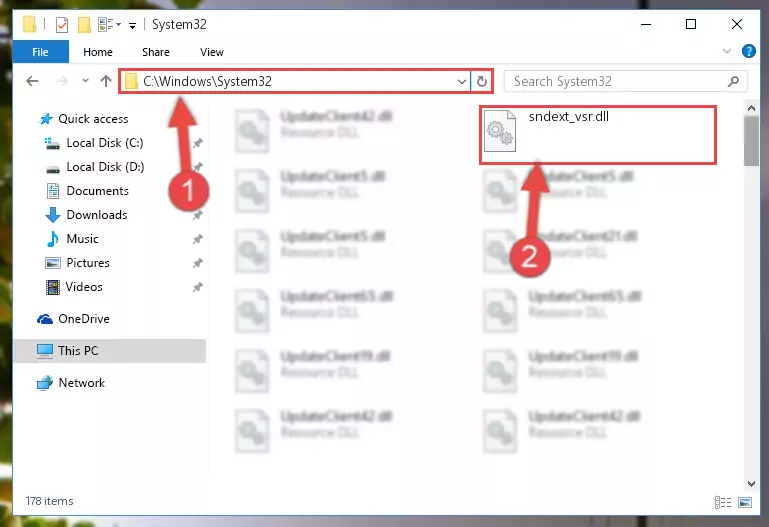769x527 pixels.
Task: Select Network in navigation pane
Action: coord(81,382)
